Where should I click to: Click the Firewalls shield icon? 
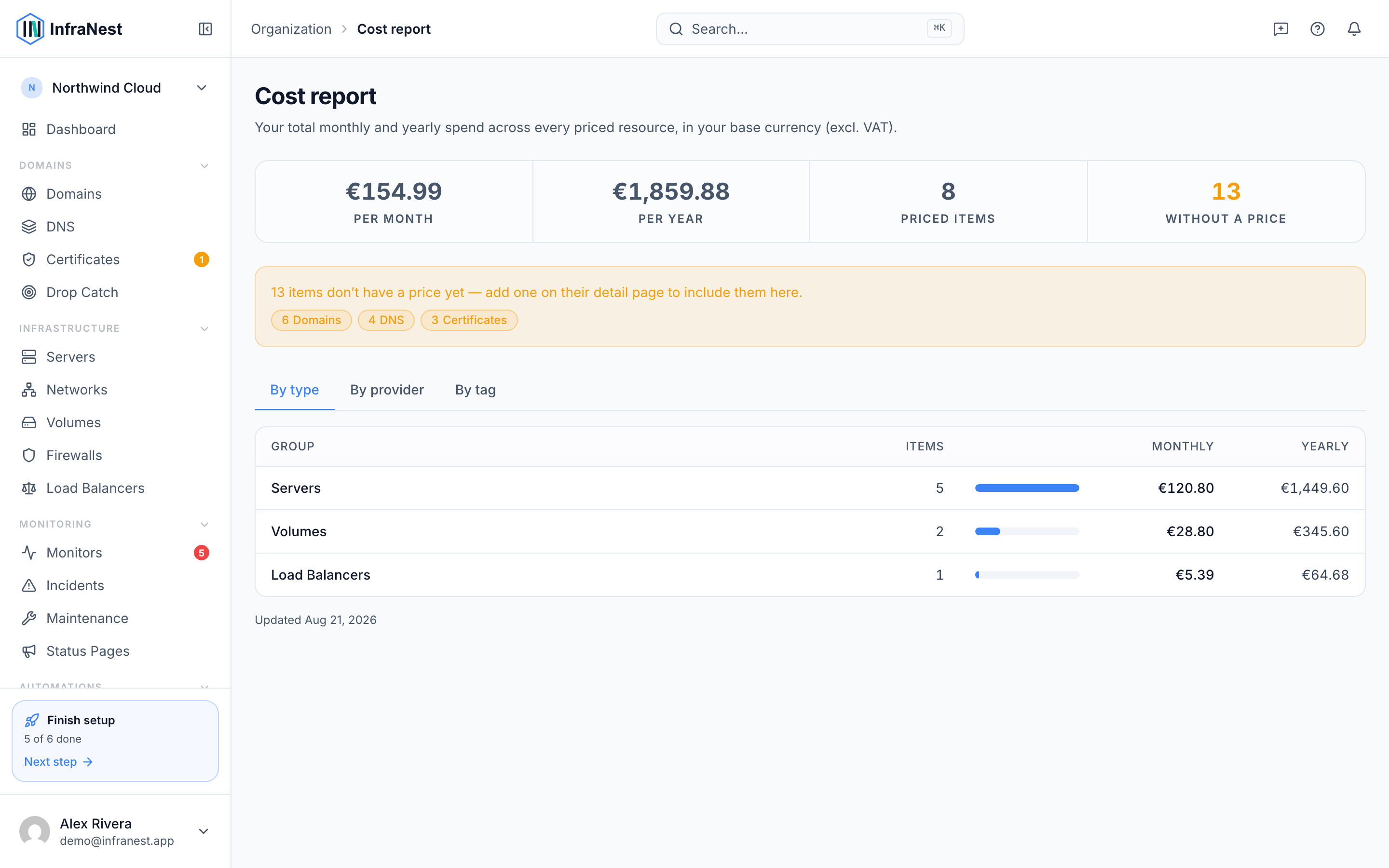tap(29, 455)
